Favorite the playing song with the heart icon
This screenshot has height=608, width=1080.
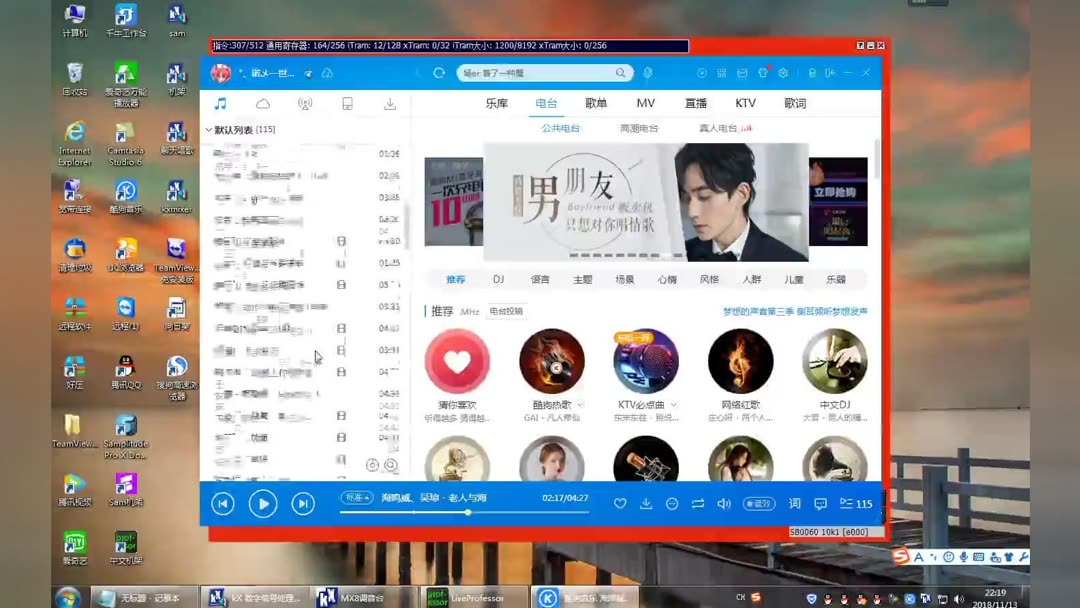(x=620, y=503)
